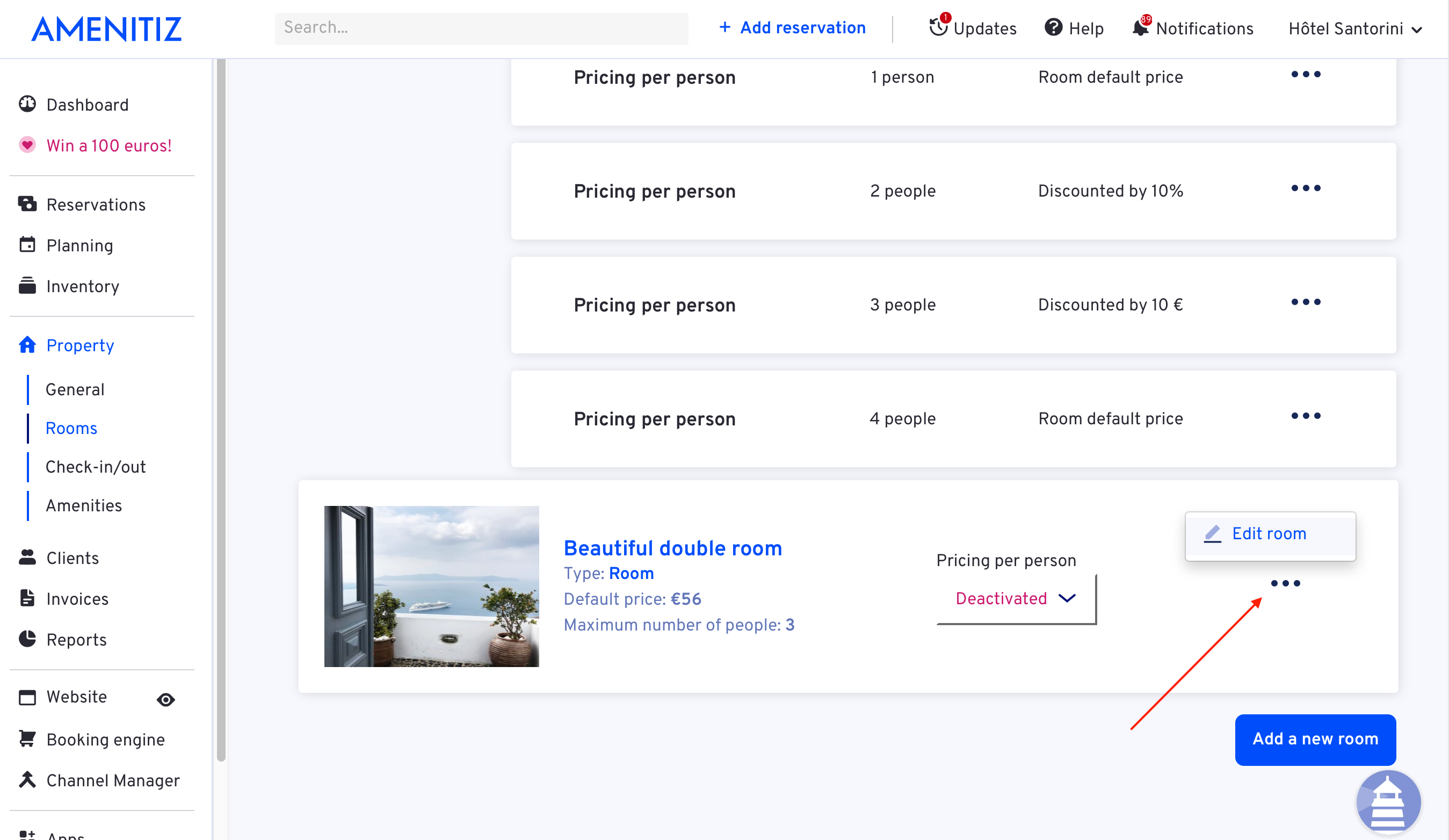Open the Inventory section
Screen dimensions: 1449x840
pos(83,286)
